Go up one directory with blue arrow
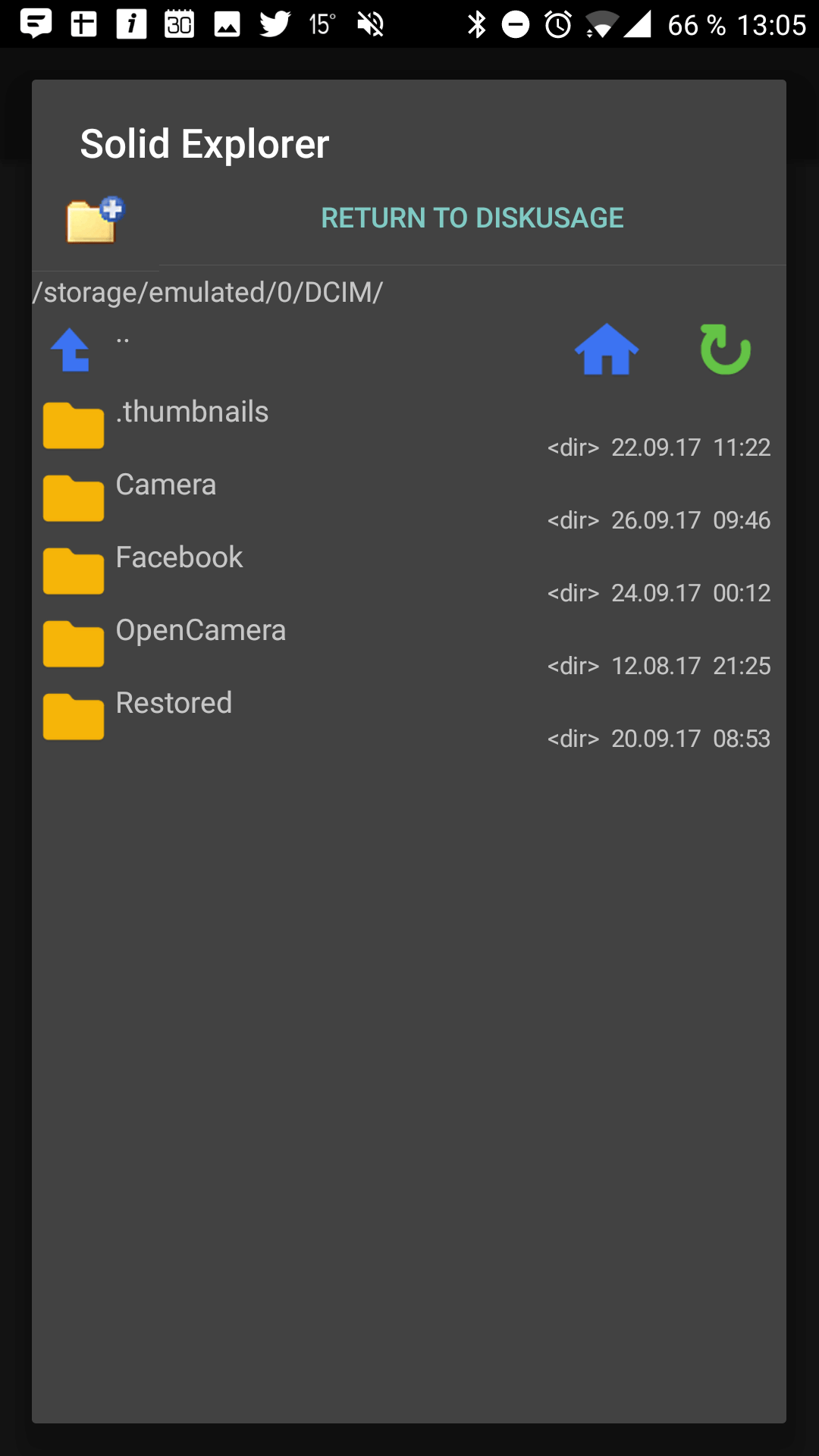Viewport: 819px width, 1456px height. [x=71, y=350]
